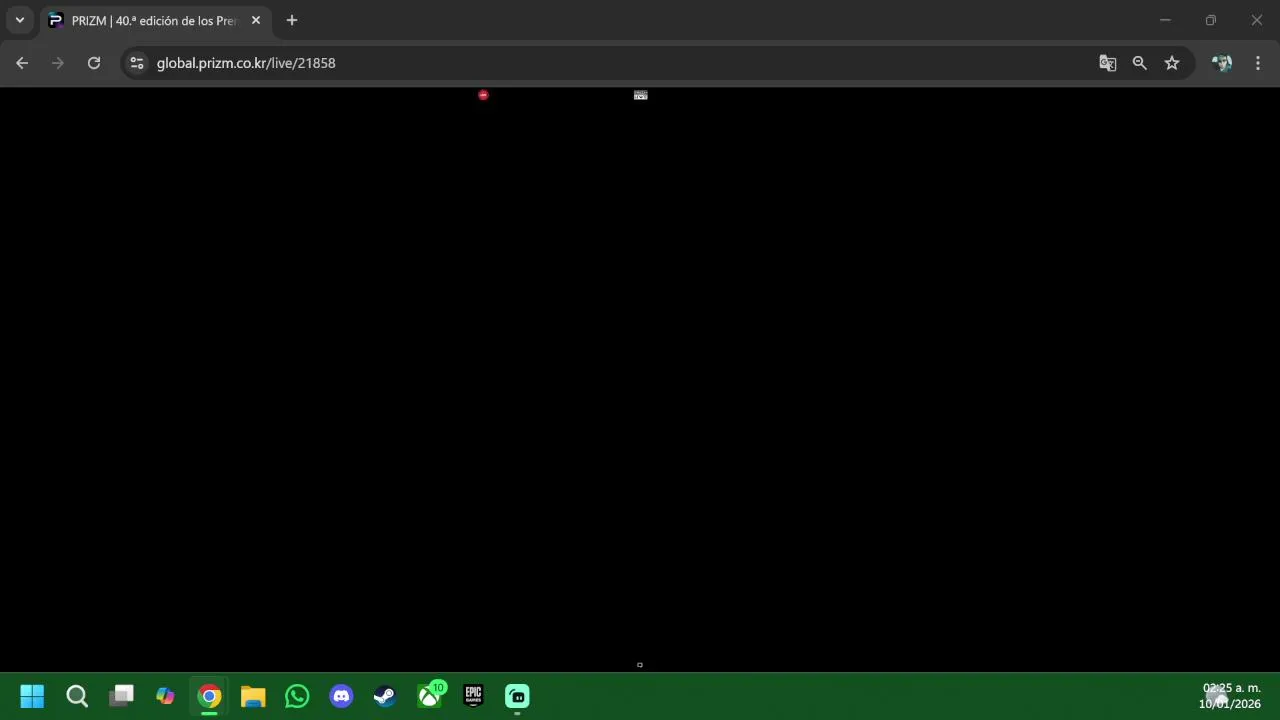Go back to the previous page
This screenshot has width=1280, height=720.
tap(22, 63)
